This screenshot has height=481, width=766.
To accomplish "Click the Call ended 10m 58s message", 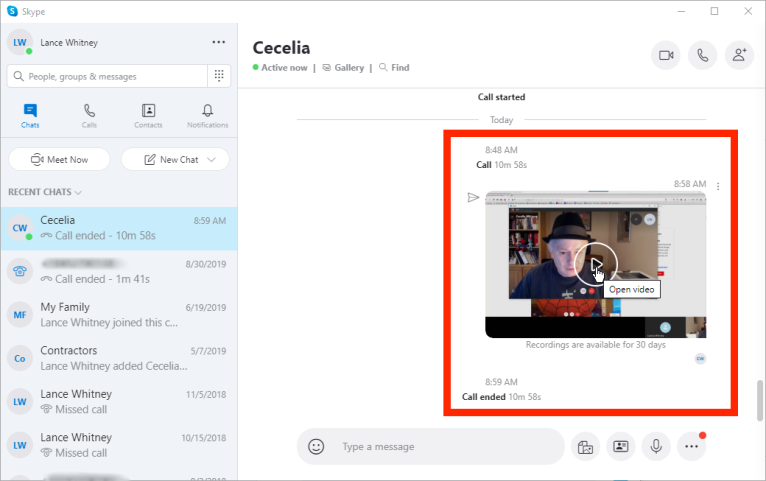I will pos(501,397).
